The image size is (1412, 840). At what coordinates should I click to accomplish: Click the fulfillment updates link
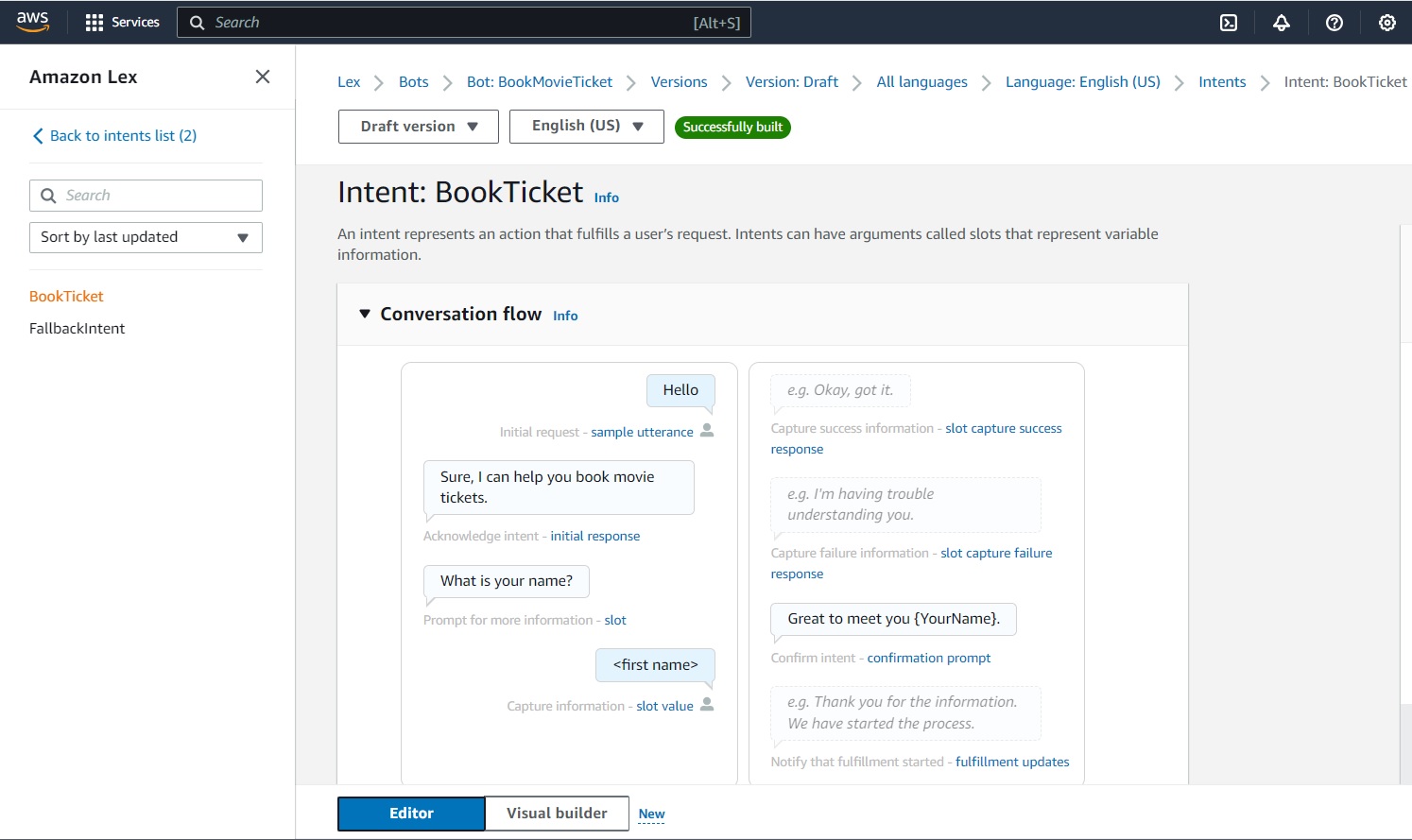pos(1011,762)
